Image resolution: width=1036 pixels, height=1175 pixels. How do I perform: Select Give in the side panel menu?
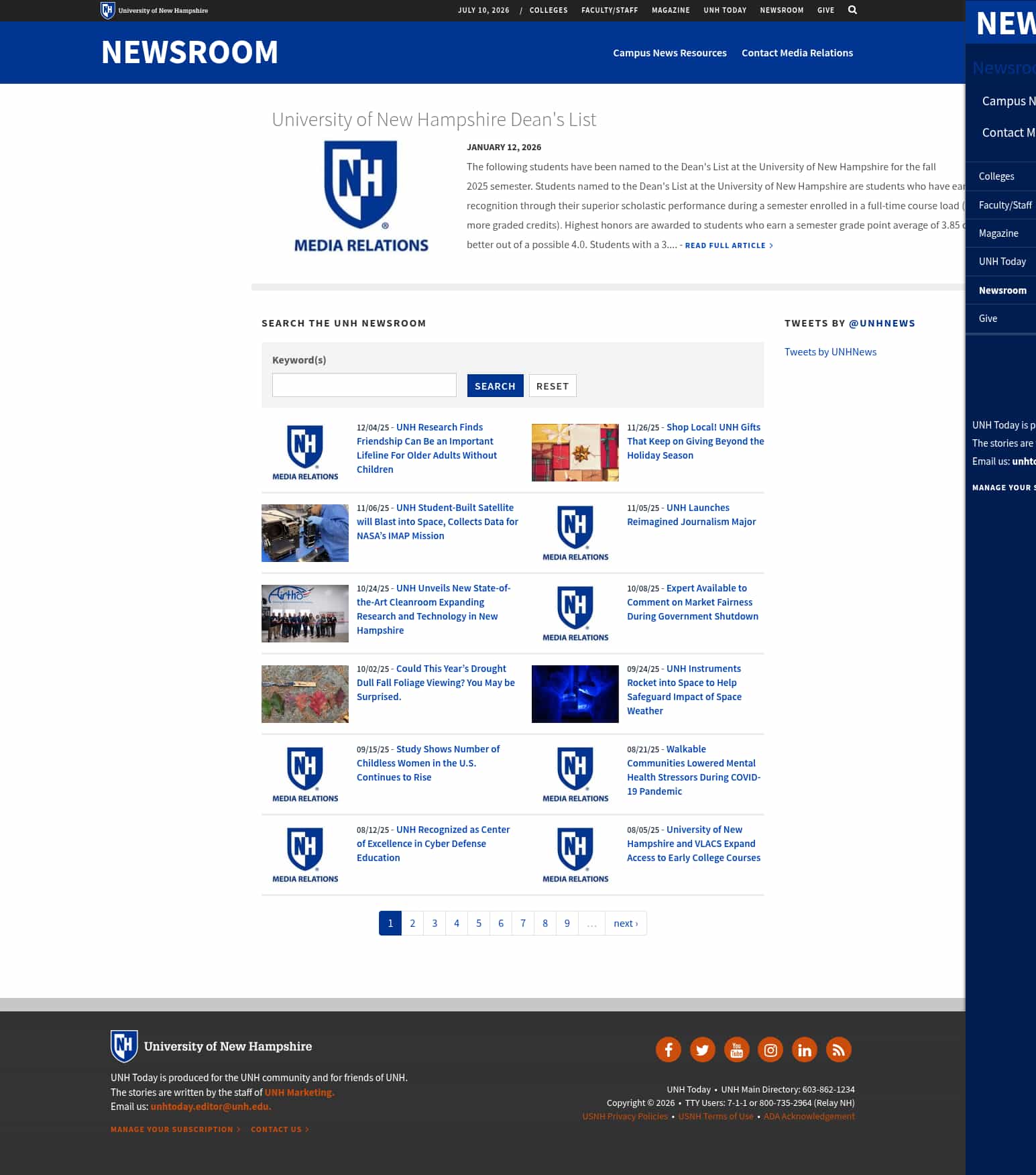coord(1000,319)
